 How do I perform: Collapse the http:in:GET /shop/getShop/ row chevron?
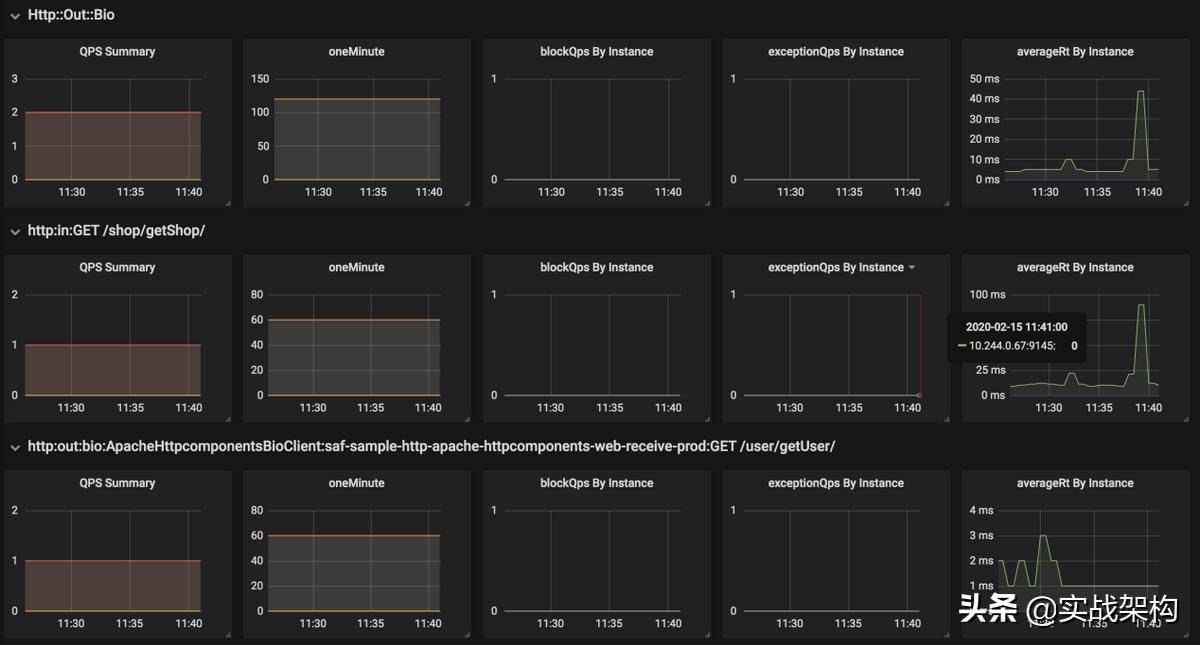tap(15, 231)
